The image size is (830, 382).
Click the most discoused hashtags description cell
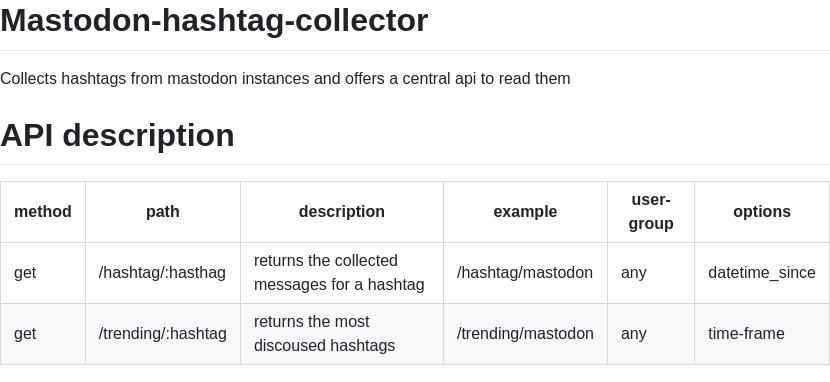tap(342, 334)
